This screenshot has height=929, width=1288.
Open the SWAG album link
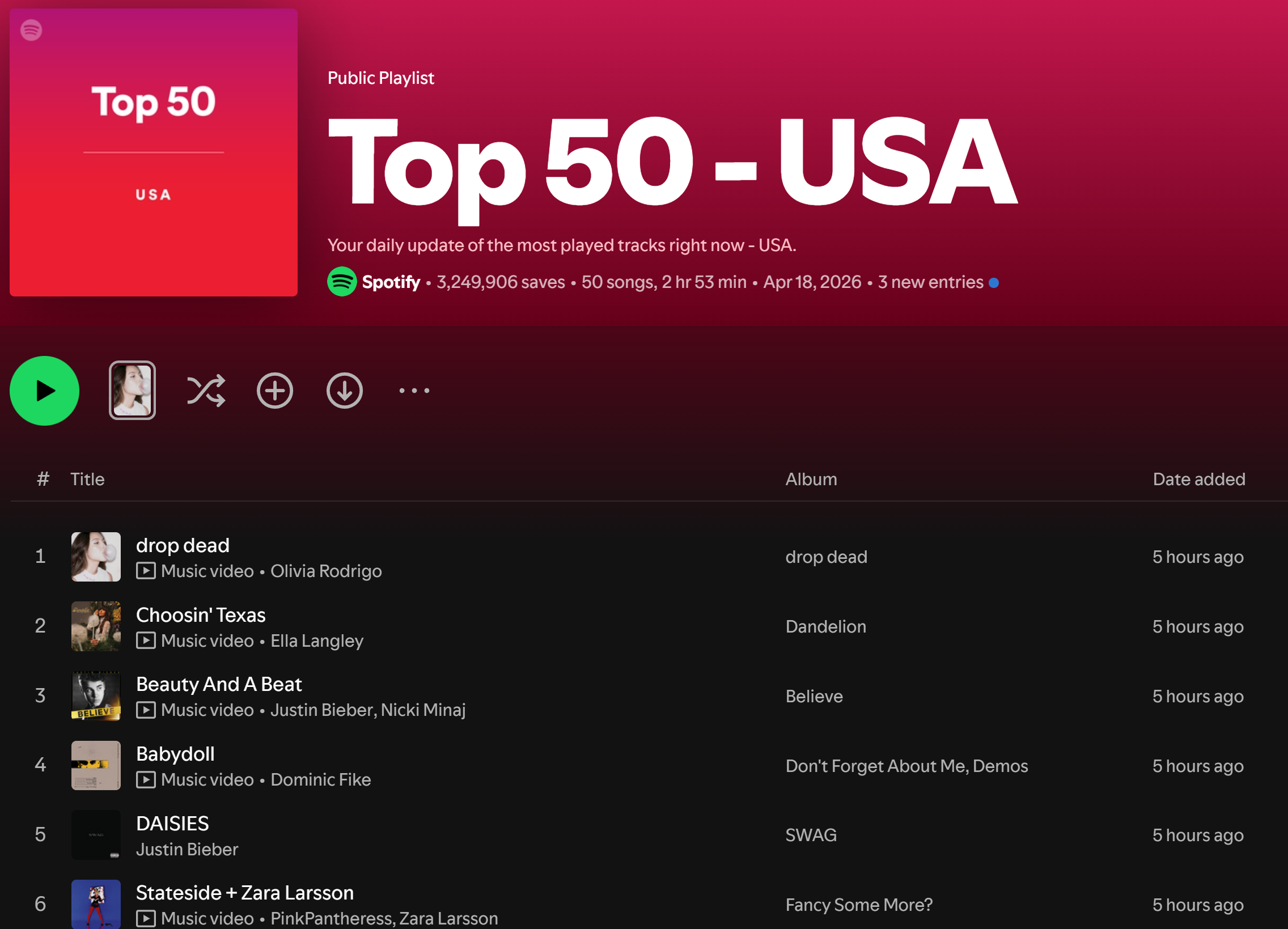click(x=812, y=835)
